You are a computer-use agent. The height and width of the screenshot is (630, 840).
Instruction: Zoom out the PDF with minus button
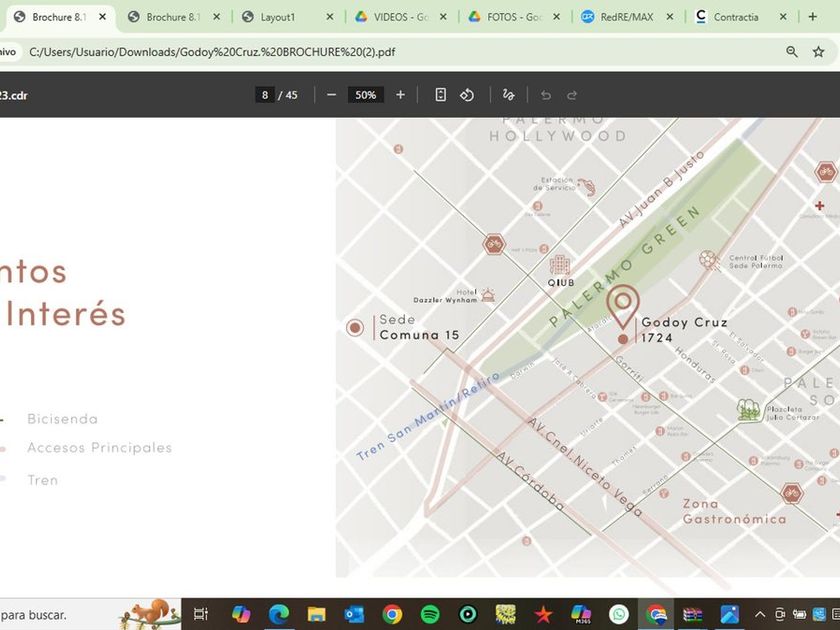pos(331,95)
